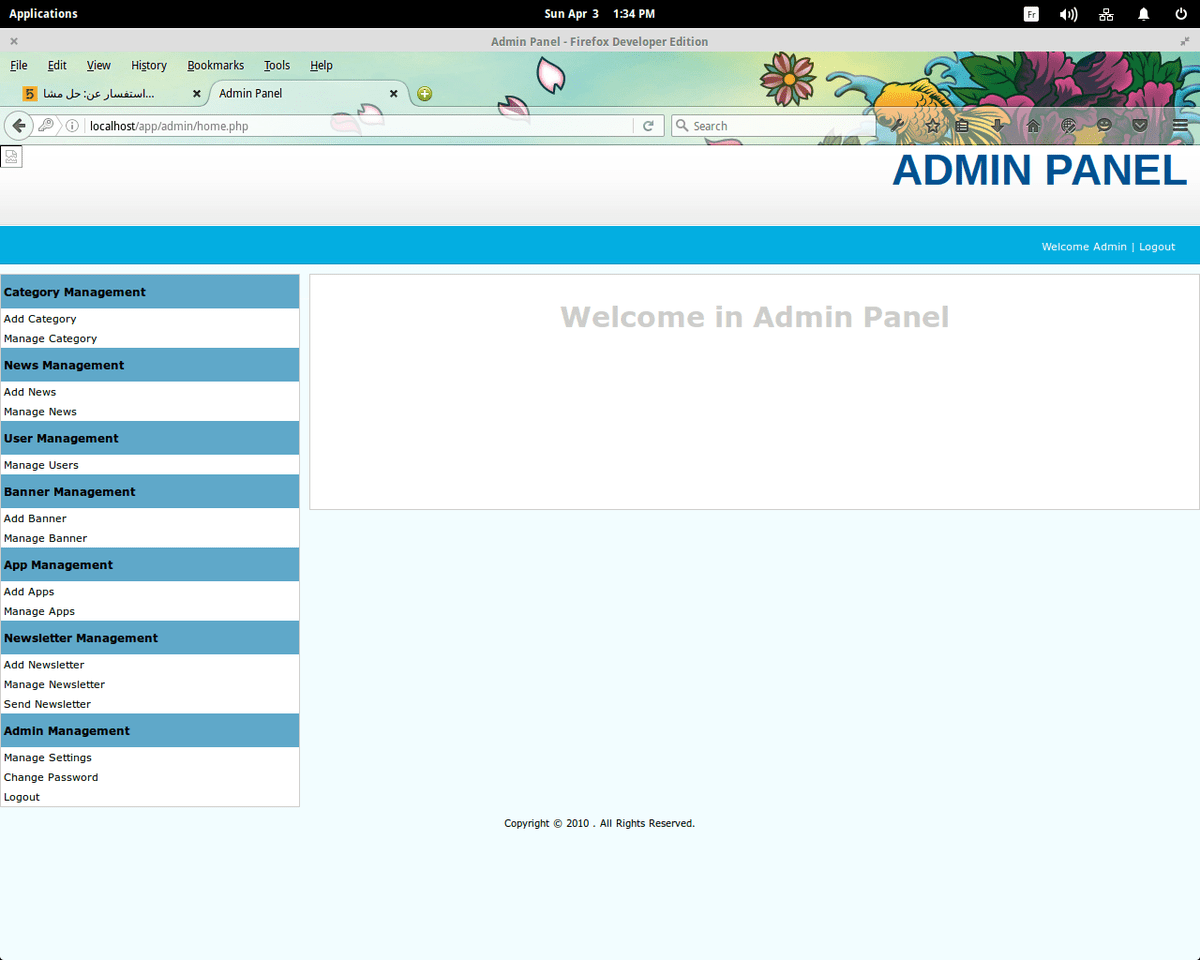The width and height of the screenshot is (1200, 960).
Task: Open the View menu
Action: pyautogui.click(x=99, y=65)
